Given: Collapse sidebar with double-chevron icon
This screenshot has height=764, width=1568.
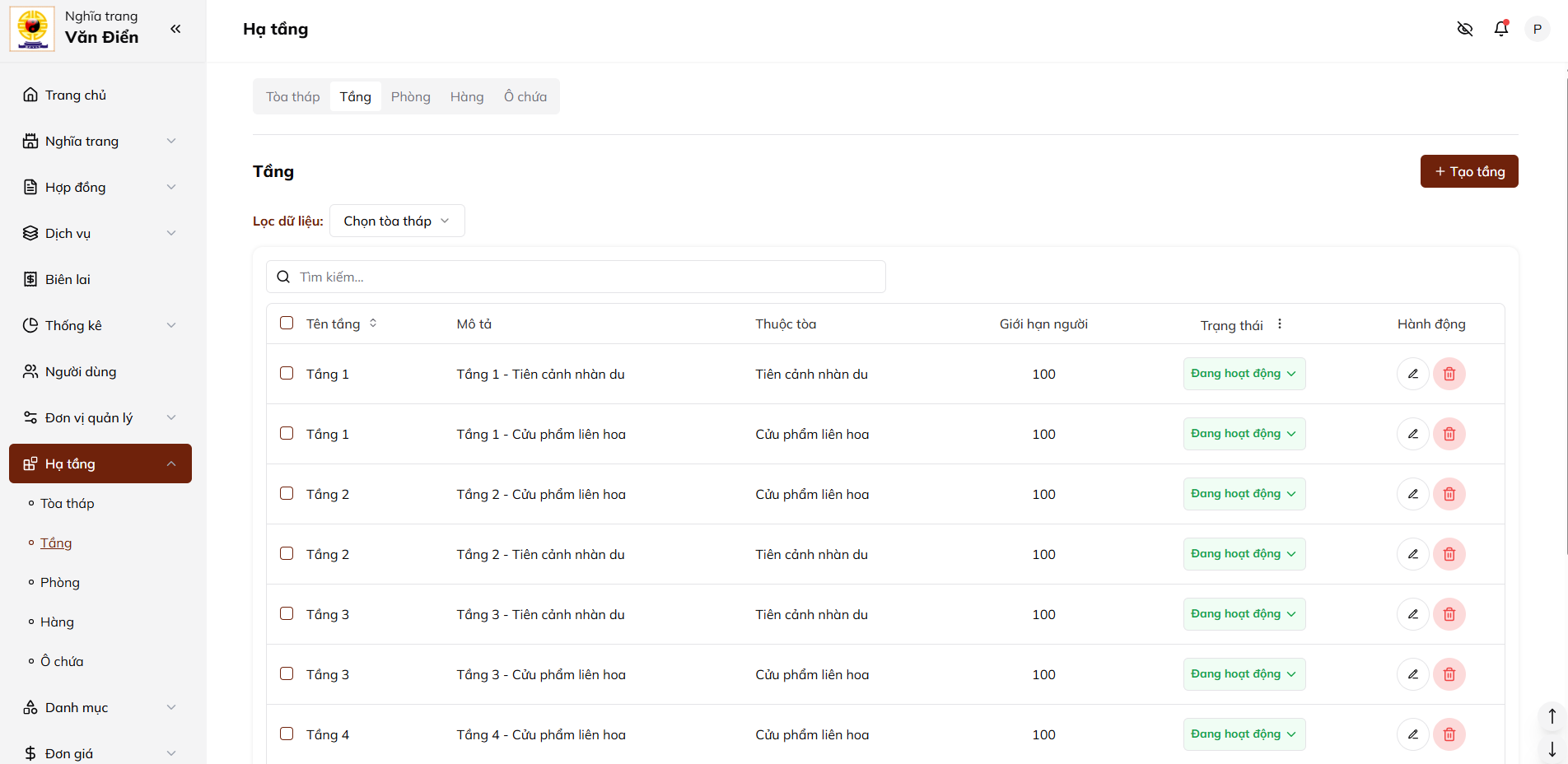Looking at the screenshot, I should 175,29.
